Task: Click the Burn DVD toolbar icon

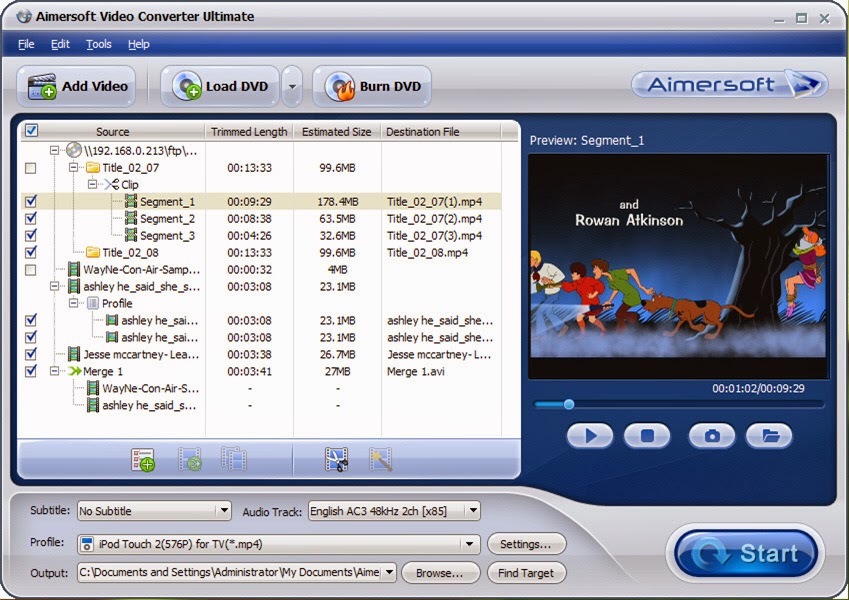Action: point(371,86)
